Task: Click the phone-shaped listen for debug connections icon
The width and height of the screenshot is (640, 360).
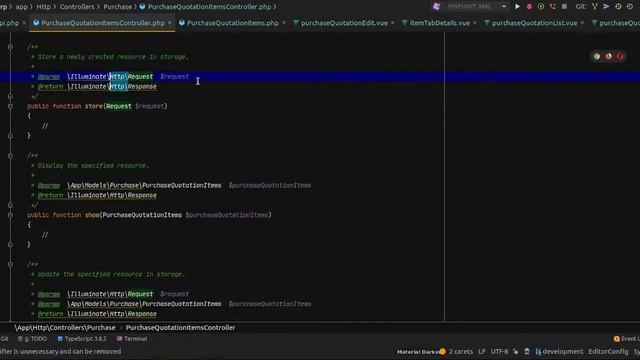Action: 553,7
